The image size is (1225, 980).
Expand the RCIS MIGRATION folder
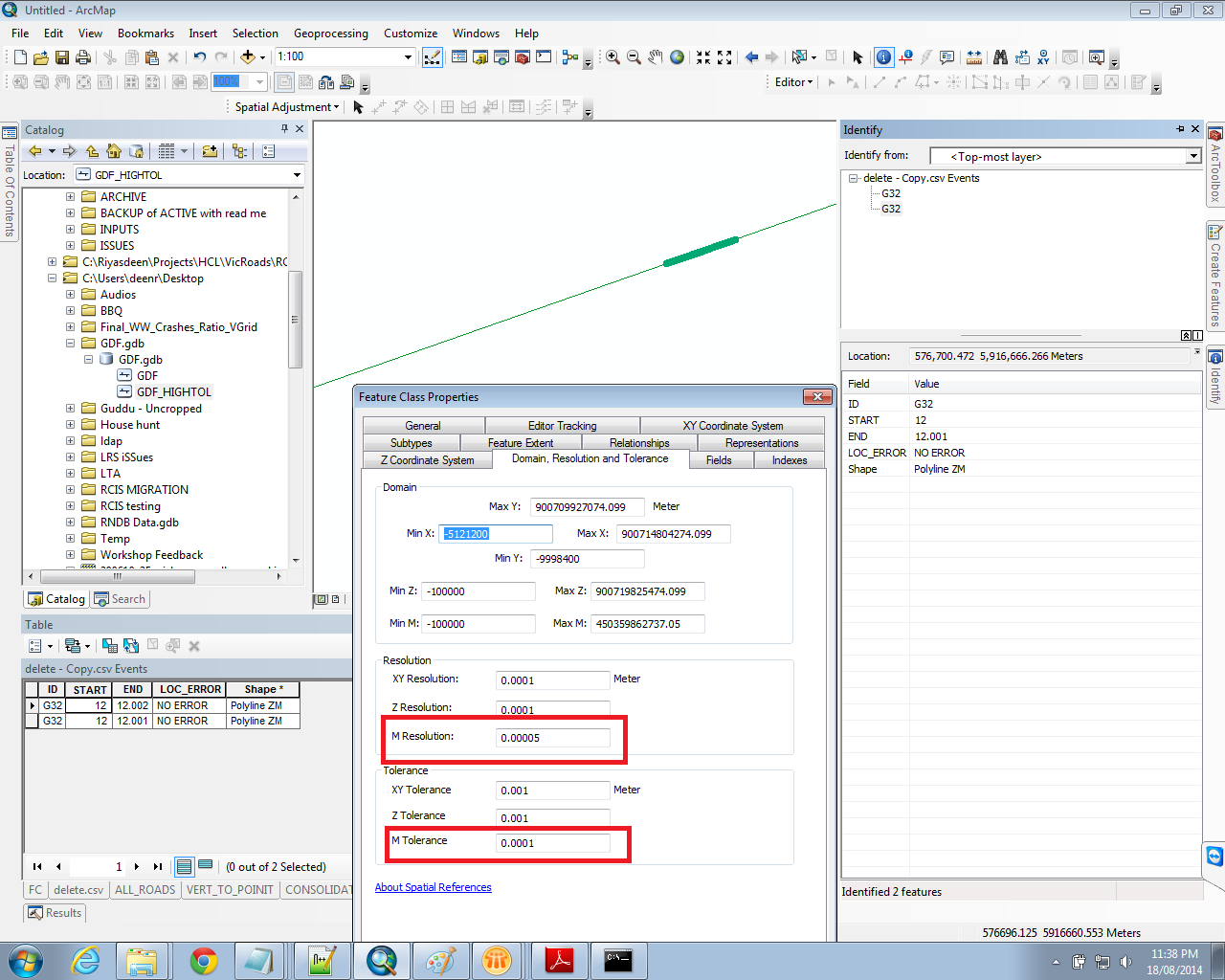[70, 490]
